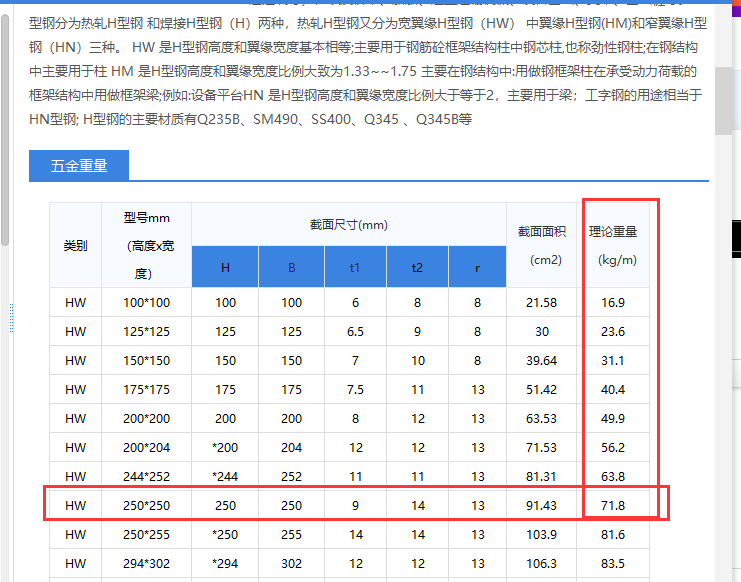Click section area value 21.58
This screenshot has height=582, width=741.
pos(542,302)
